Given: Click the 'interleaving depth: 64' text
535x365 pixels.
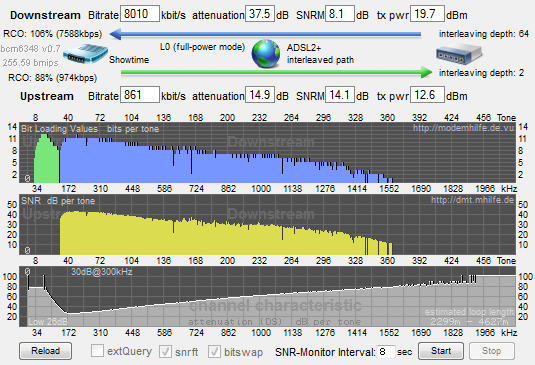Looking at the screenshot, I should (x=484, y=34).
